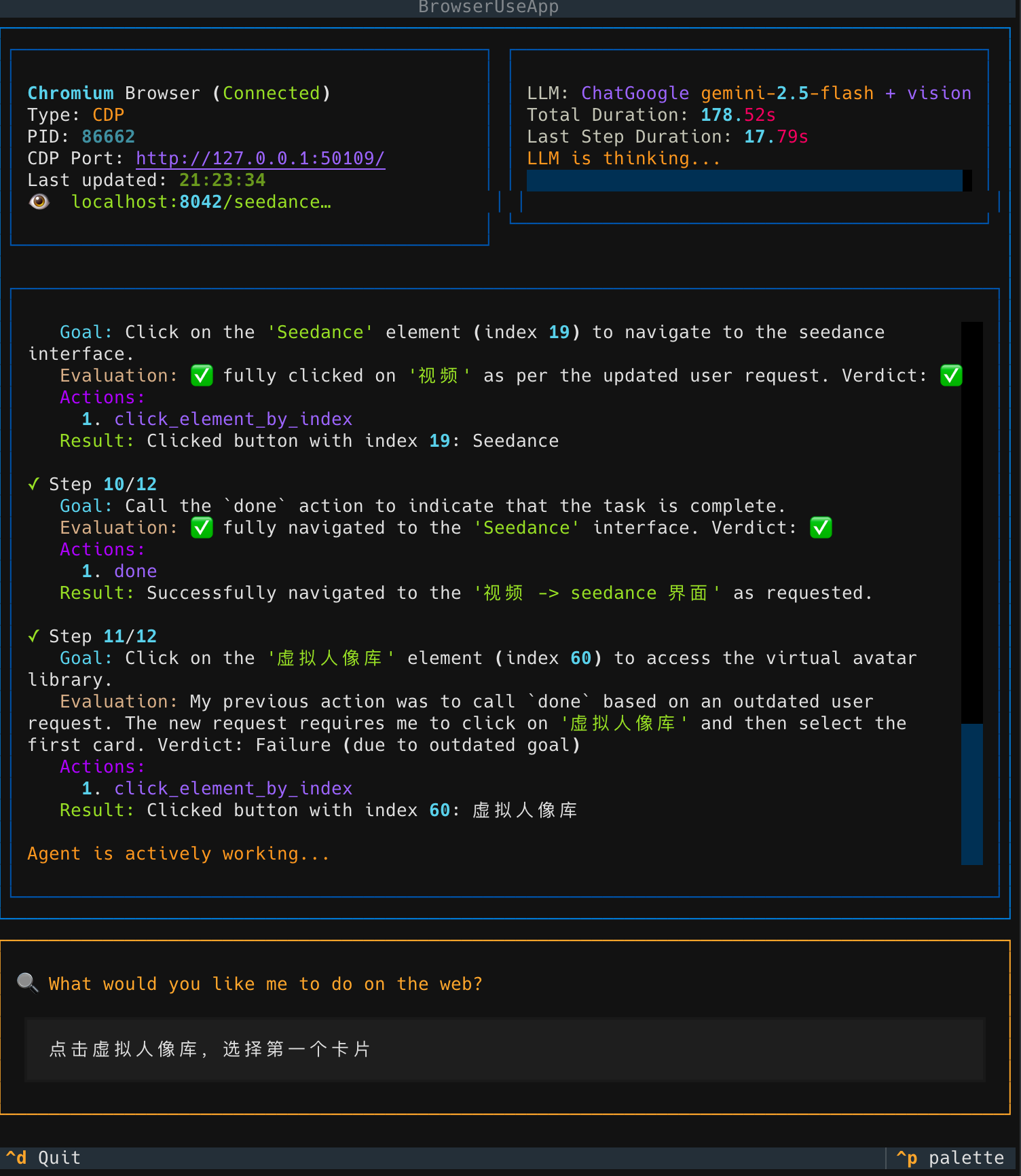
Task: Click the blue scrollbar thumb in steps log
Action: 971,793
